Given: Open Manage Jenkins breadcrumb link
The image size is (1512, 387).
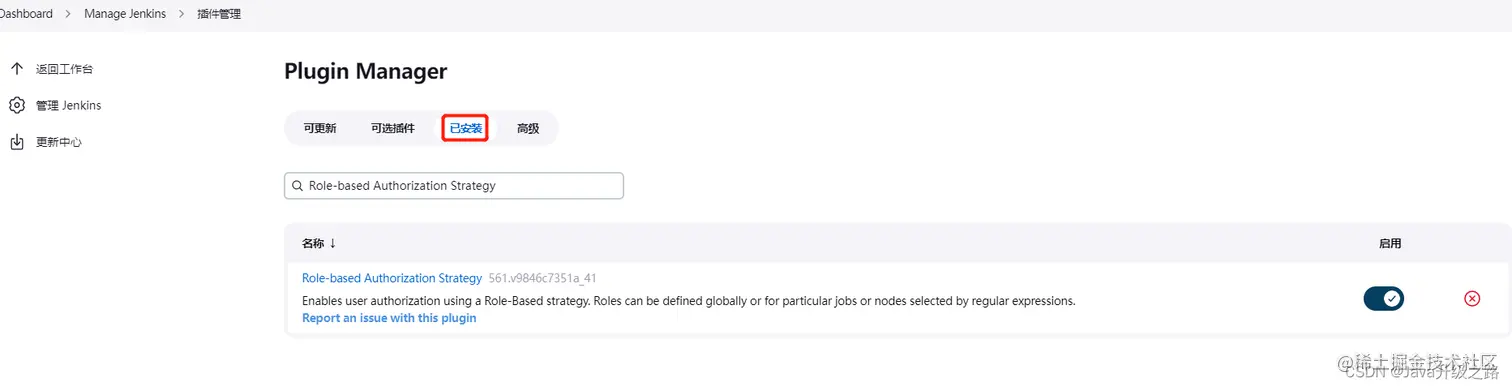Looking at the screenshot, I should click(126, 14).
